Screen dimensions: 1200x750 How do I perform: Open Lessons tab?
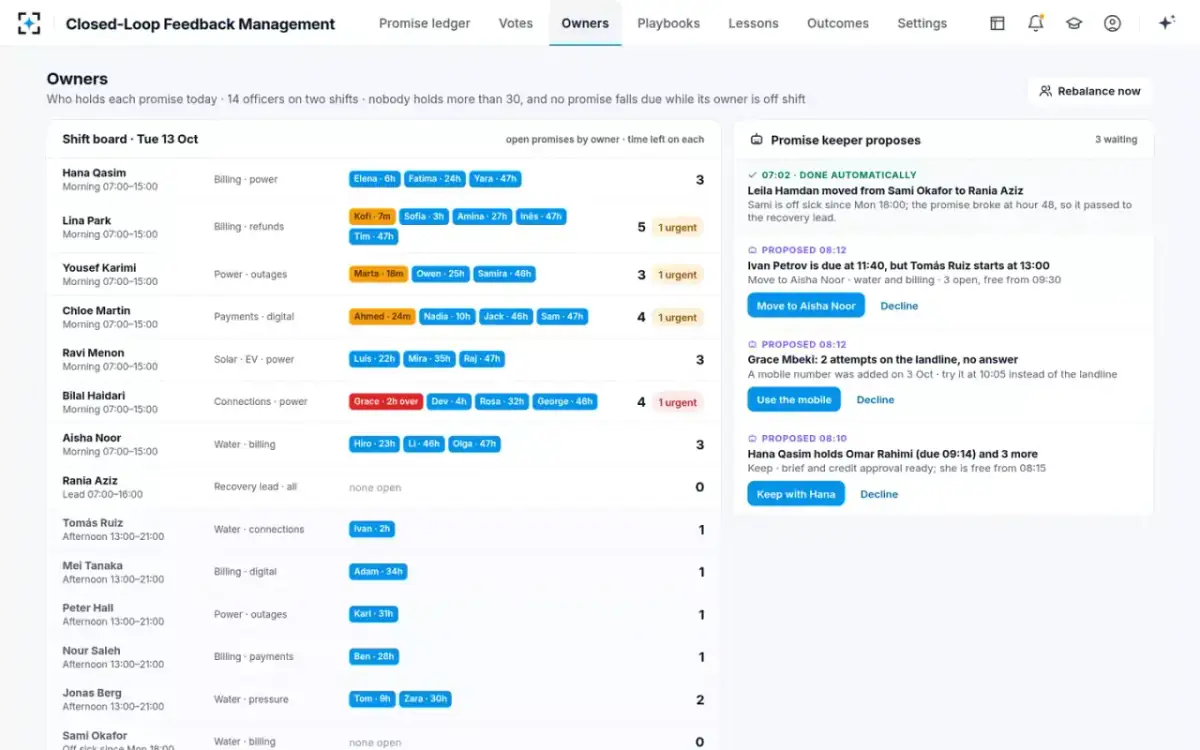753,23
